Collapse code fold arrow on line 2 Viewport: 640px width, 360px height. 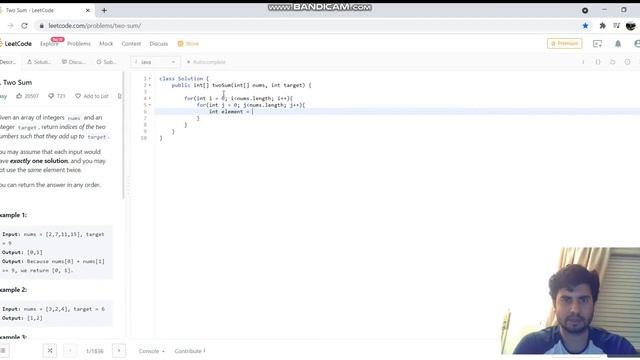150,85
